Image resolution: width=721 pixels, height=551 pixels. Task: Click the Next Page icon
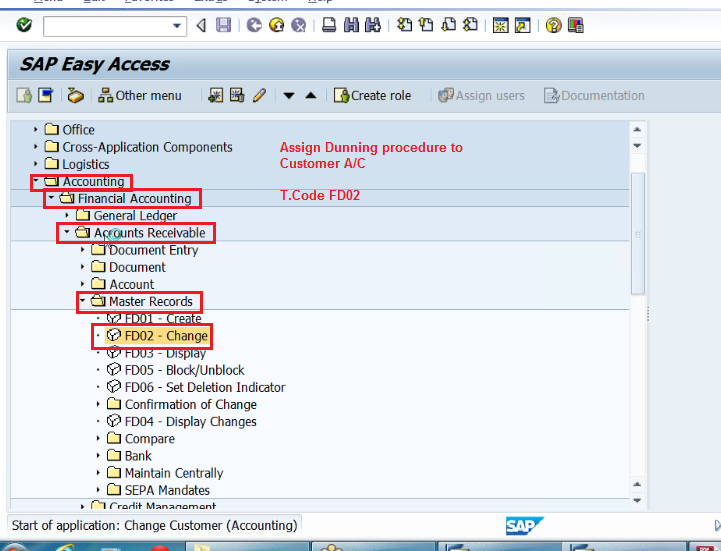(x=448, y=25)
